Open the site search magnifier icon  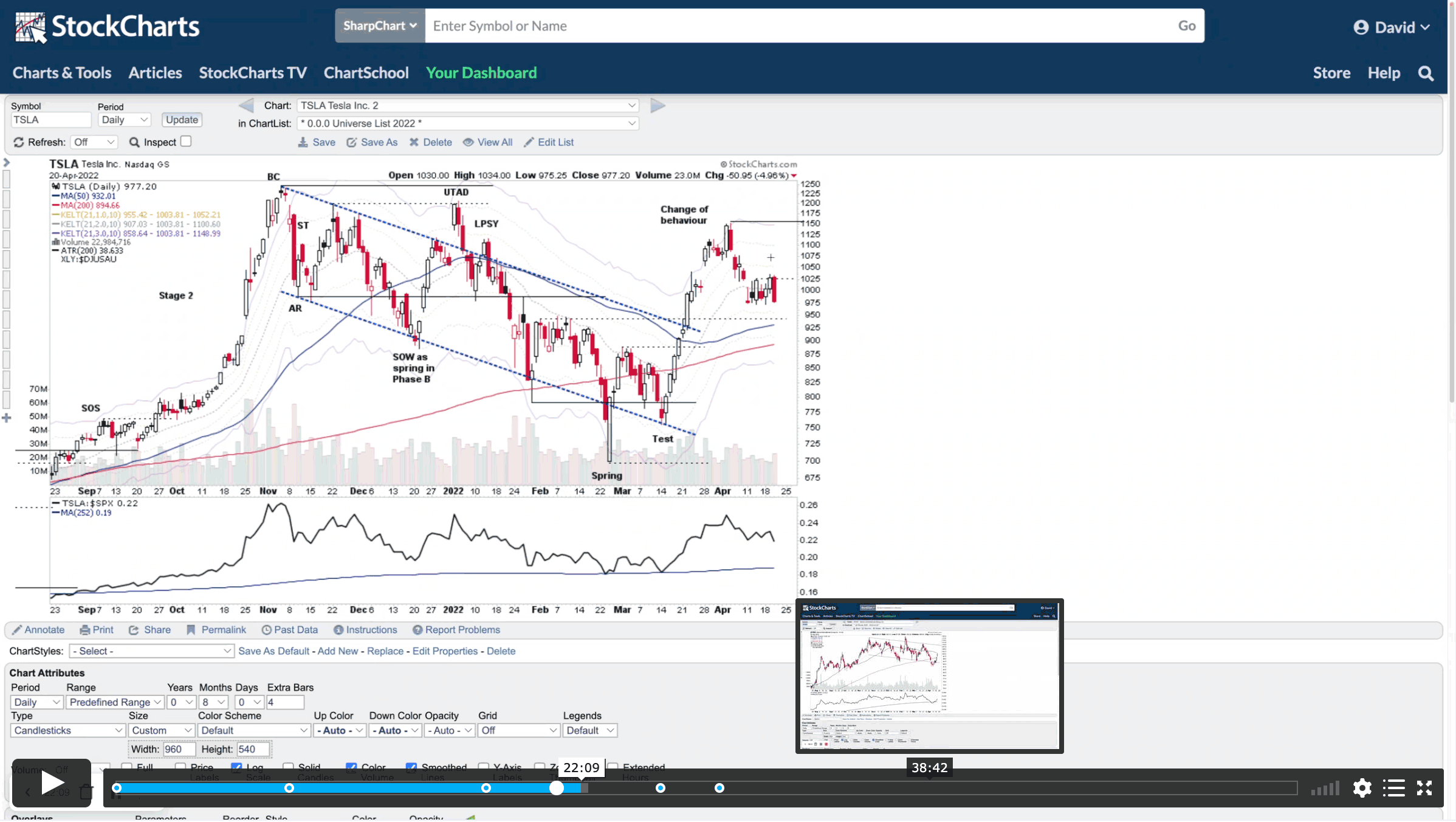point(1426,74)
